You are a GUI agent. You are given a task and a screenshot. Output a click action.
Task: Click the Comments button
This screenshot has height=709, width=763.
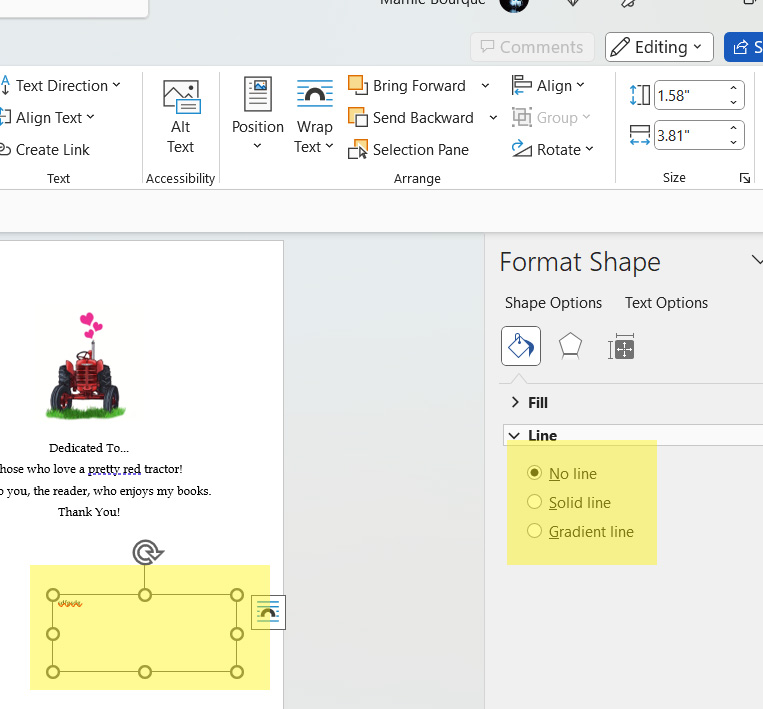(x=532, y=47)
